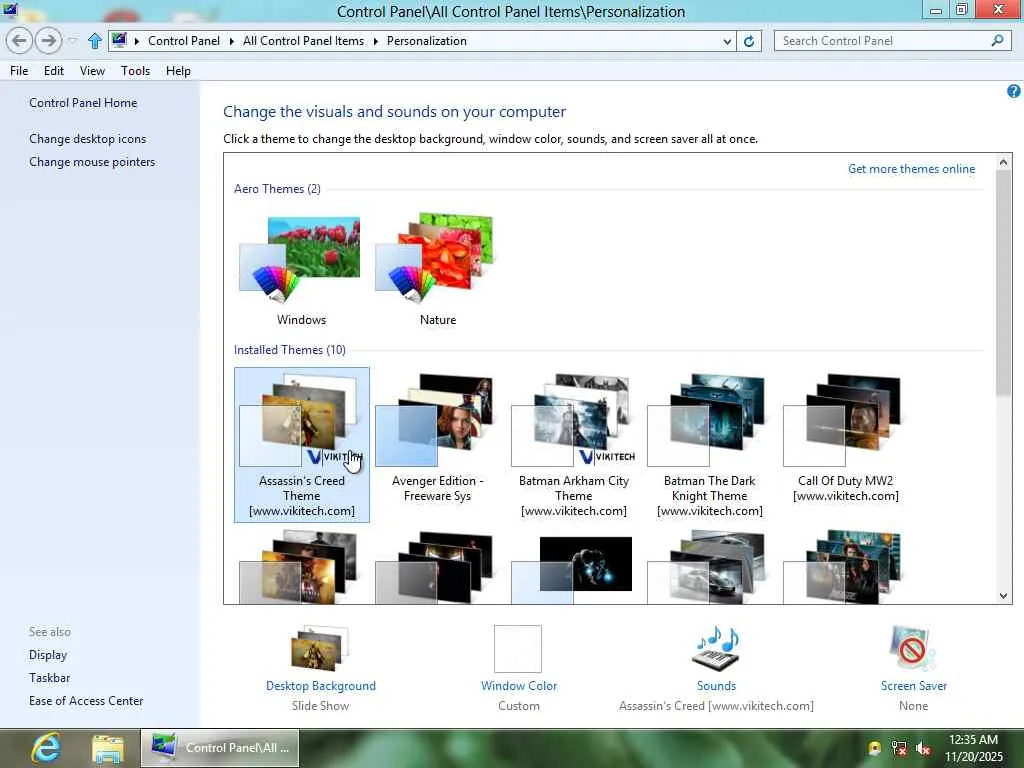This screenshot has width=1024, height=768.
Task: Go back with the Back arrow button
Action: [20, 41]
